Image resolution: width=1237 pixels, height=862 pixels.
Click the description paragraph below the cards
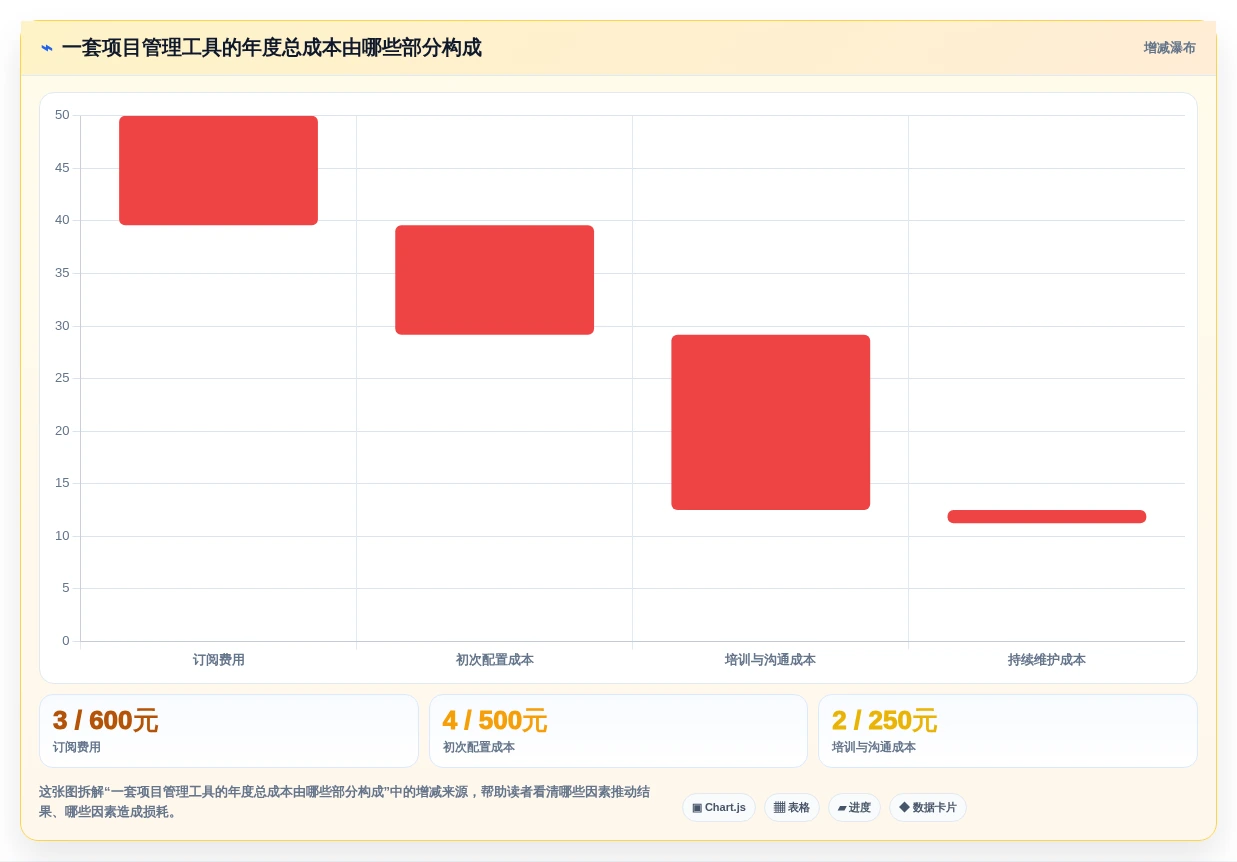[345, 801]
